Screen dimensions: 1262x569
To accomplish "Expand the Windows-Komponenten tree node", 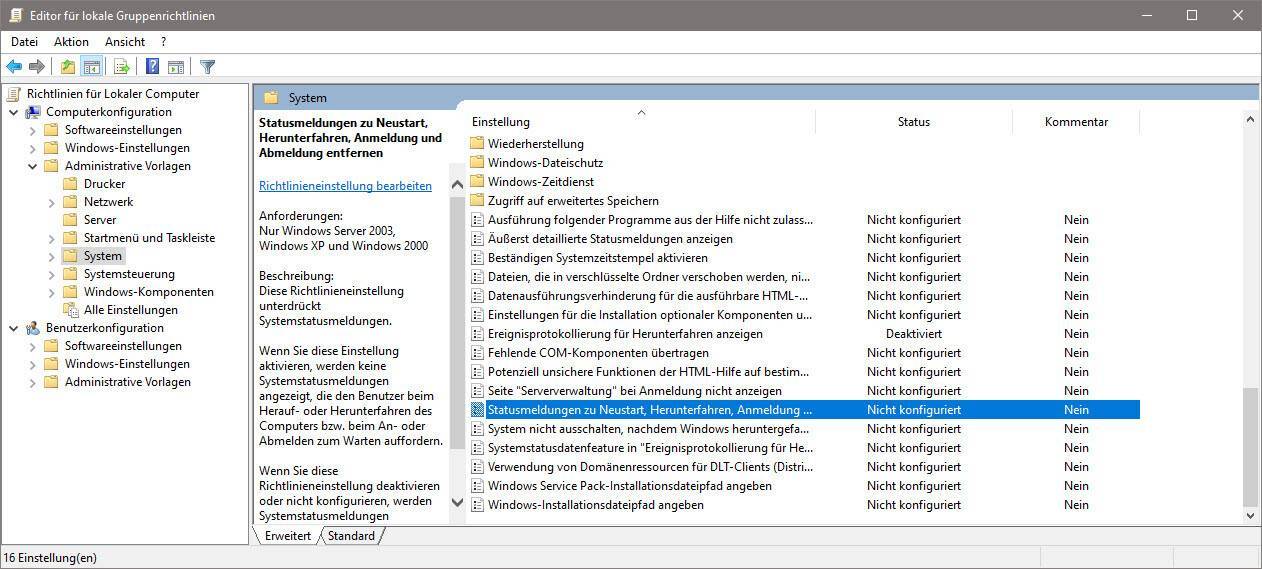I will click(x=51, y=292).
